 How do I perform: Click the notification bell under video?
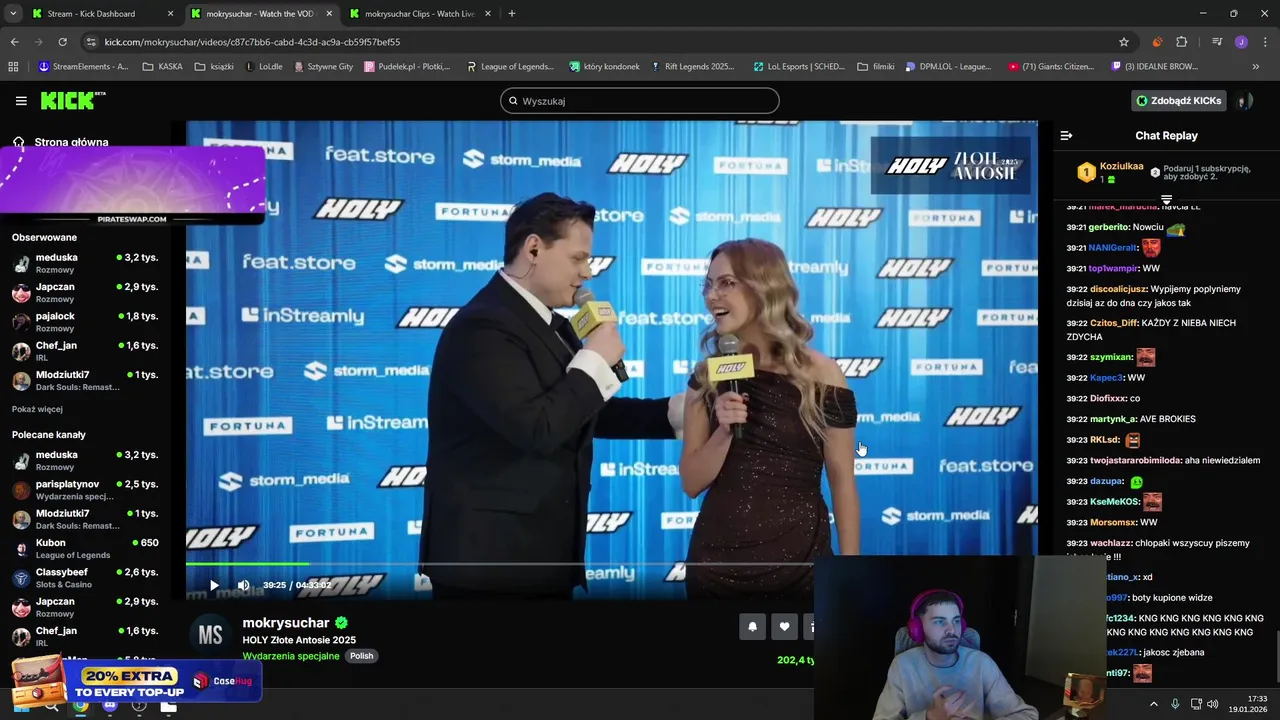pyautogui.click(x=753, y=627)
